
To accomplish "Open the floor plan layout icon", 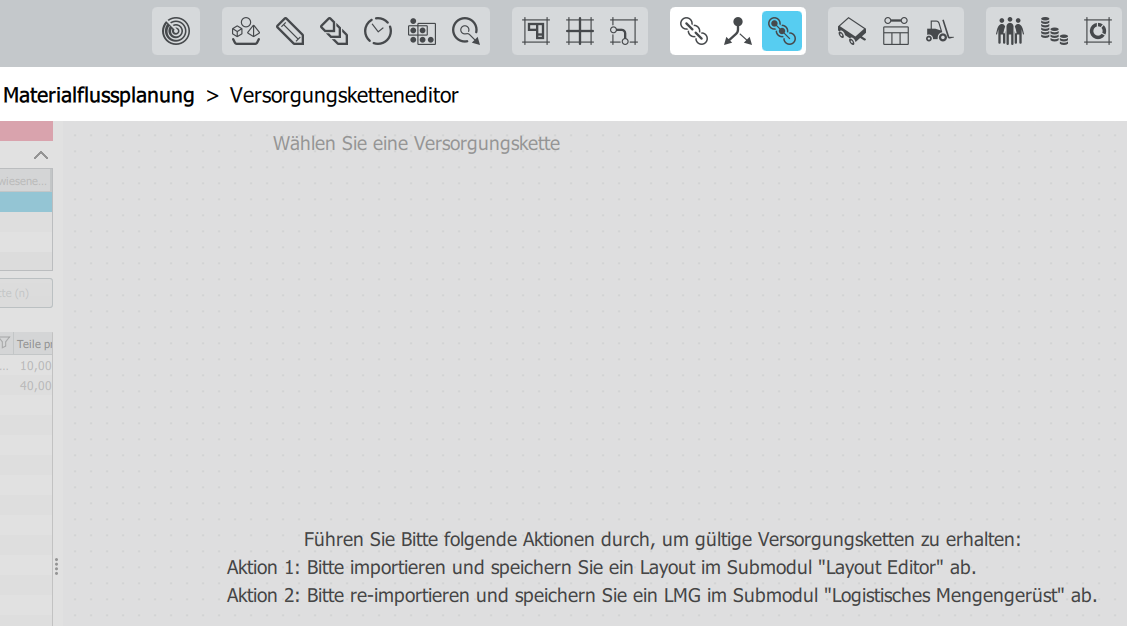I will [536, 32].
